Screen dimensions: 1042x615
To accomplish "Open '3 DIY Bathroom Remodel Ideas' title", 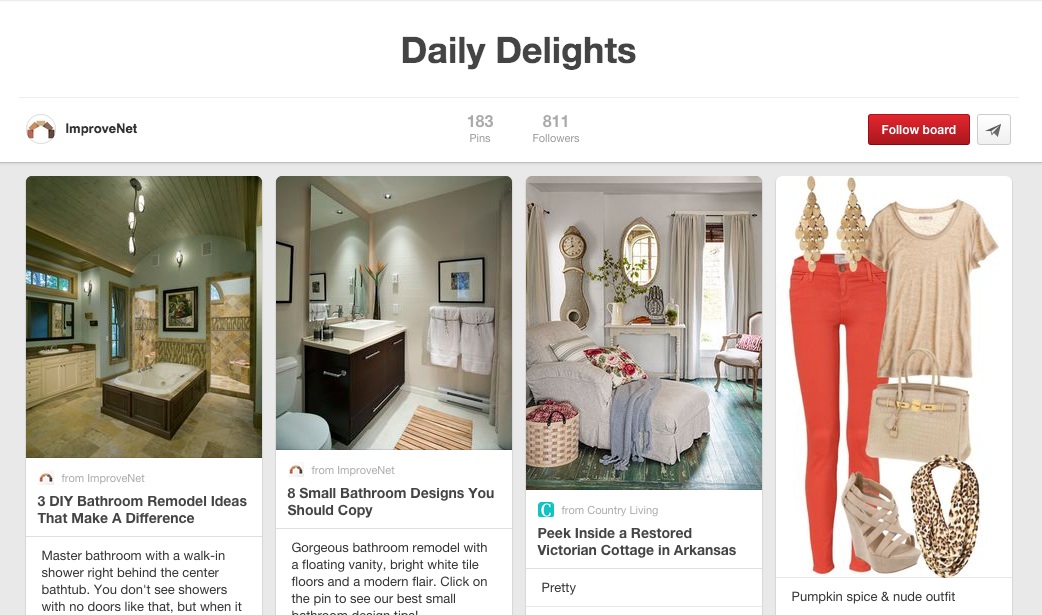I will pyautogui.click(x=142, y=510).
